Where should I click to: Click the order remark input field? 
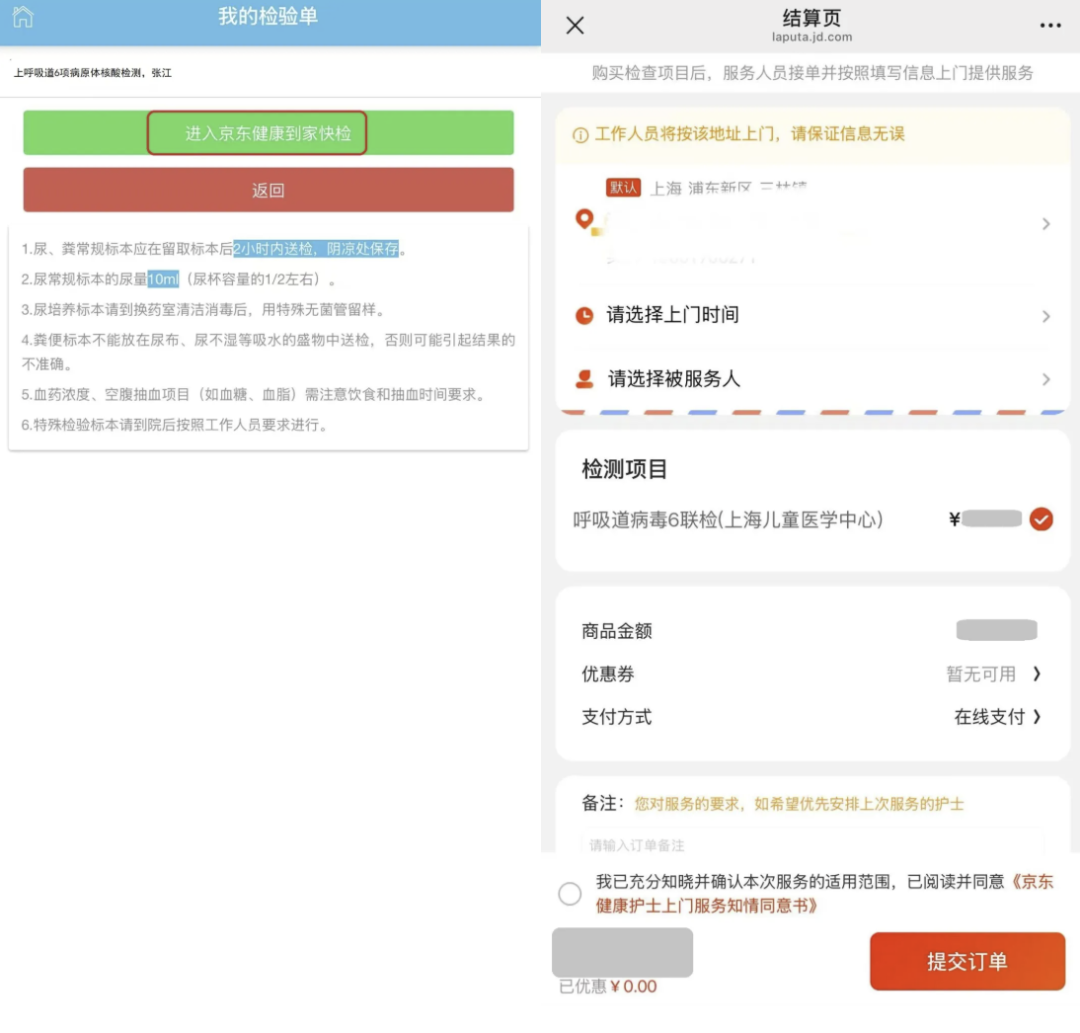812,845
